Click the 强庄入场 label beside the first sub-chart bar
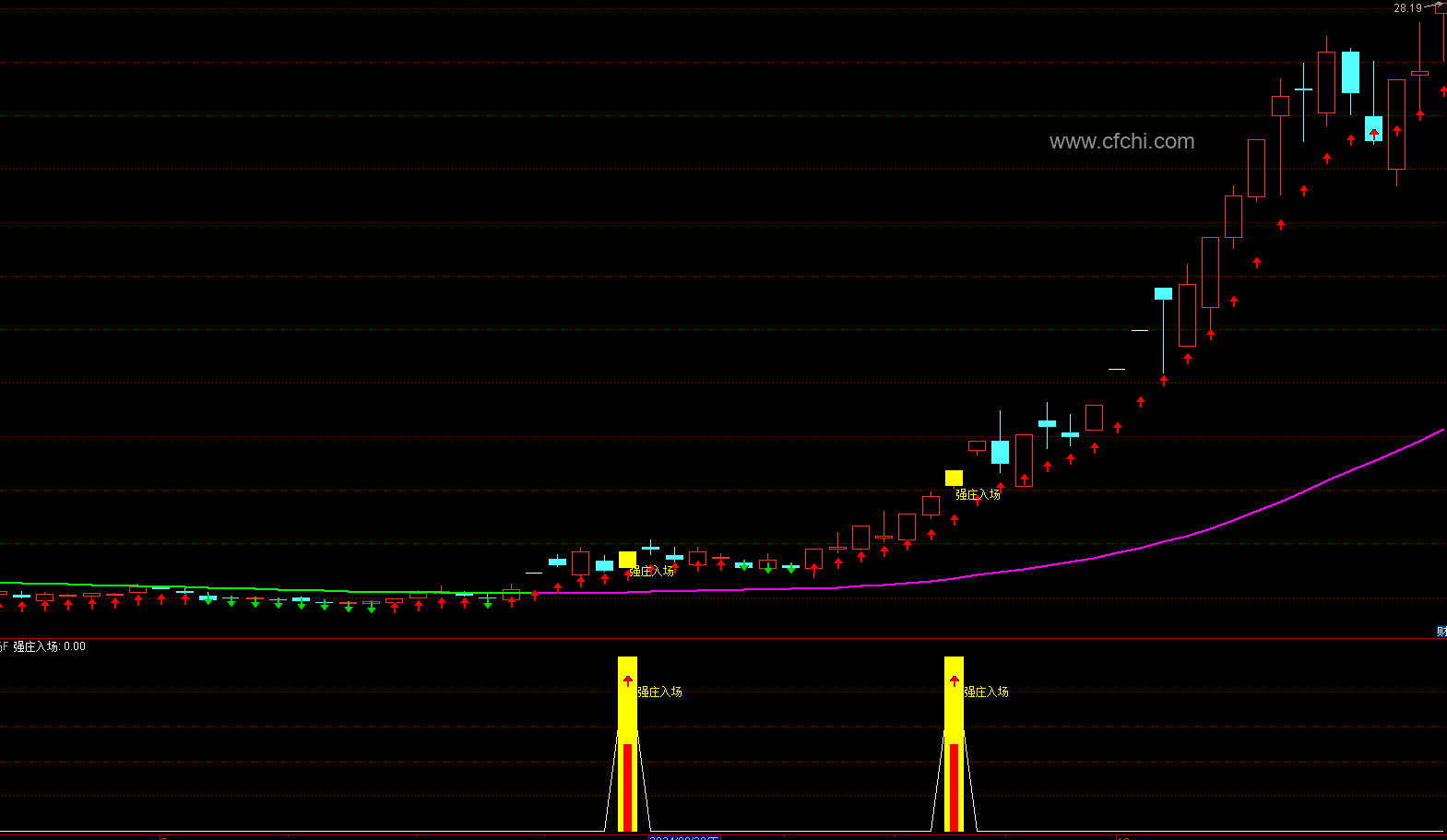 (660, 692)
